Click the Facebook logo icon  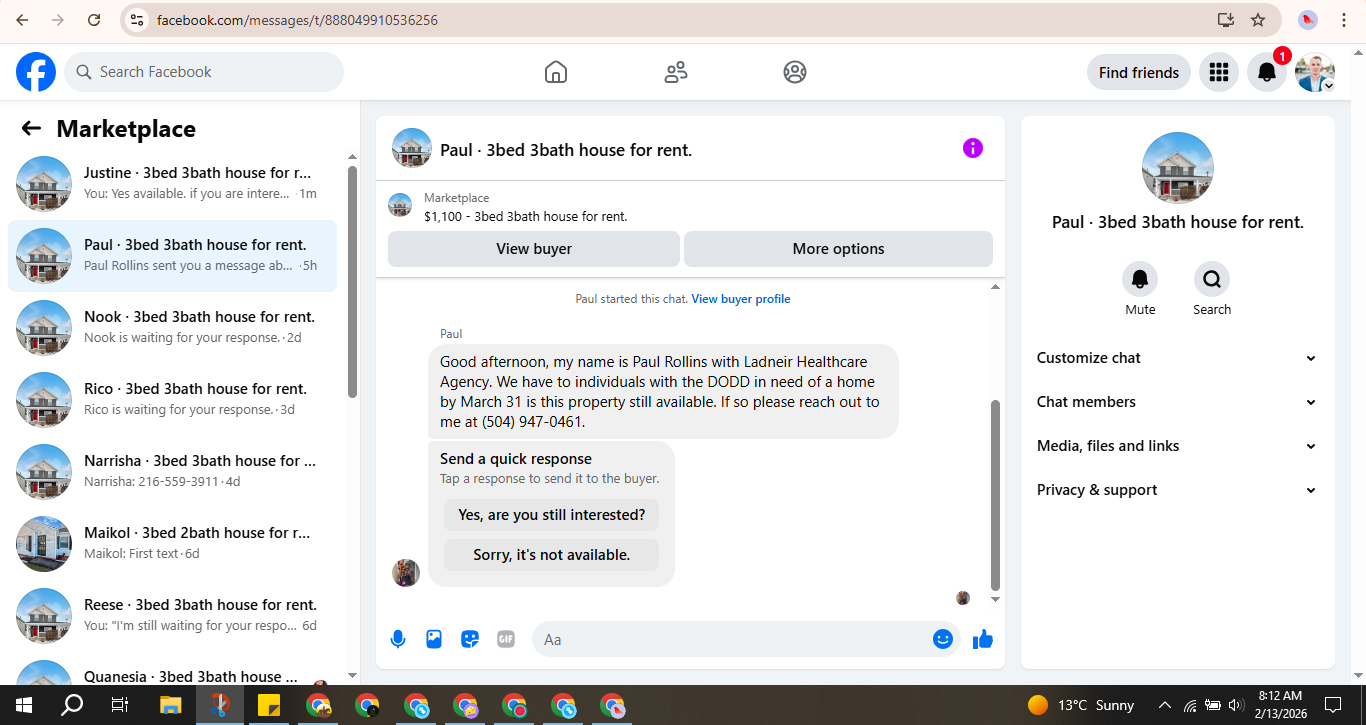36,72
